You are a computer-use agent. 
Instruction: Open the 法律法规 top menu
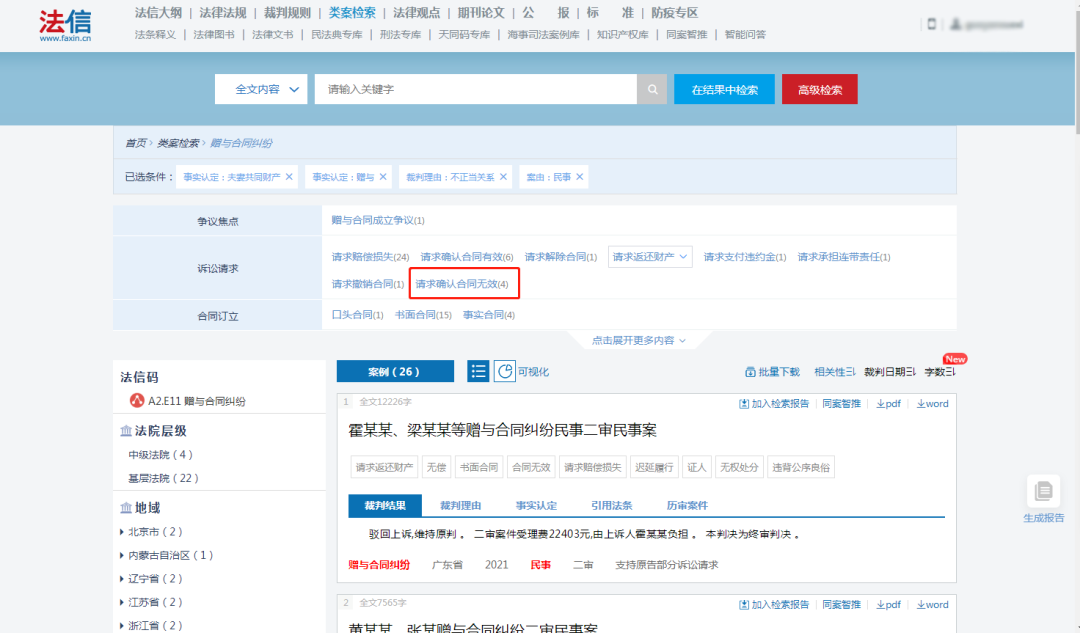coord(222,13)
